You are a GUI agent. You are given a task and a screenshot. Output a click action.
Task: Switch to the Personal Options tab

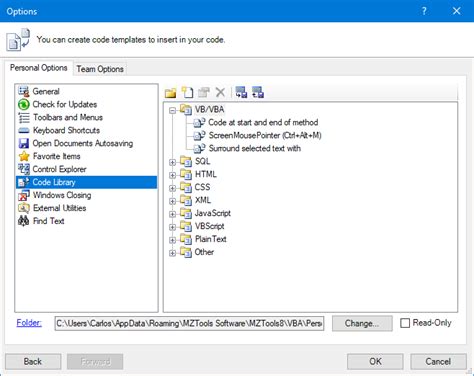coord(39,68)
